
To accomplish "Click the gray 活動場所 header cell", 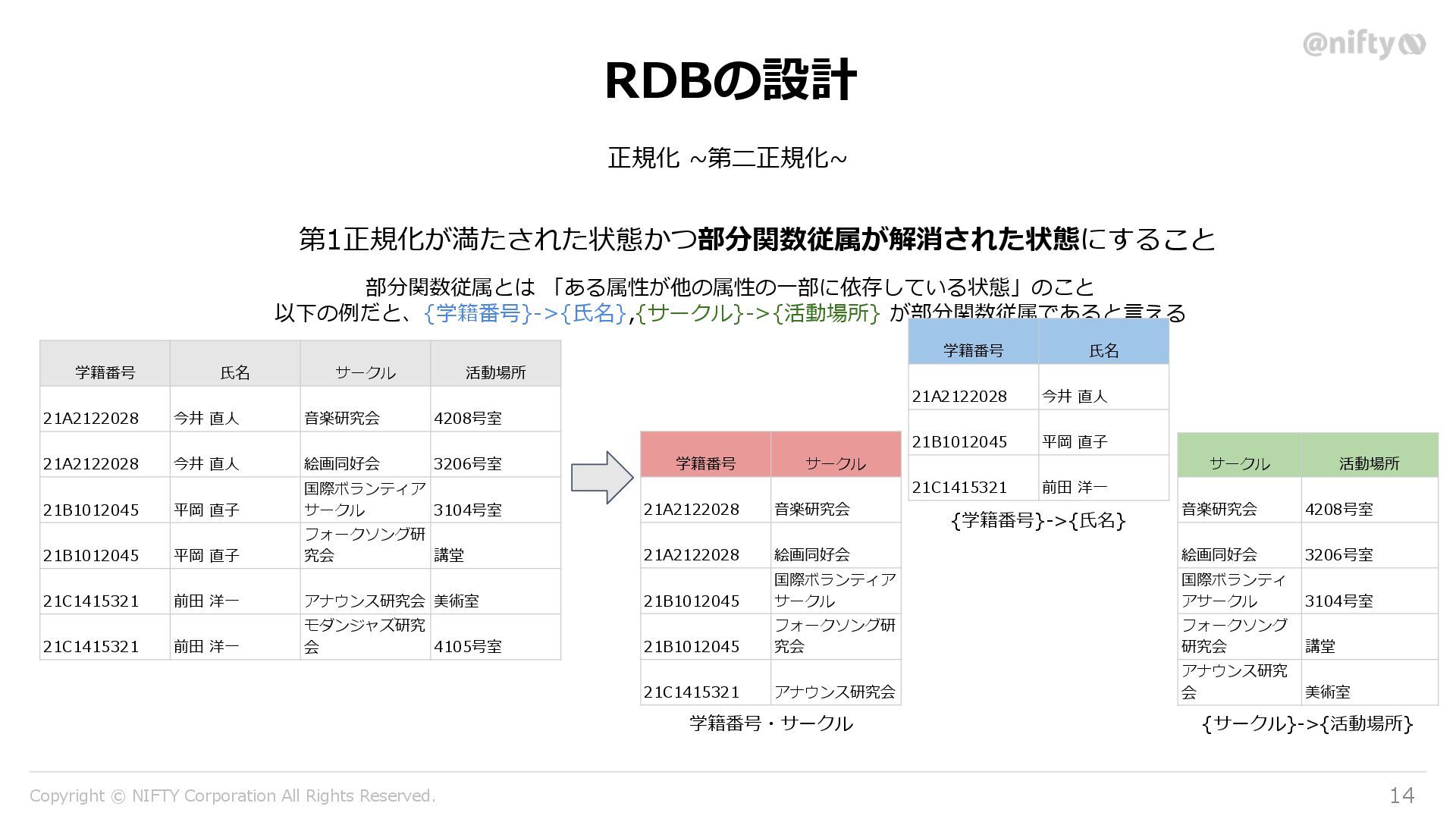I will [495, 372].
